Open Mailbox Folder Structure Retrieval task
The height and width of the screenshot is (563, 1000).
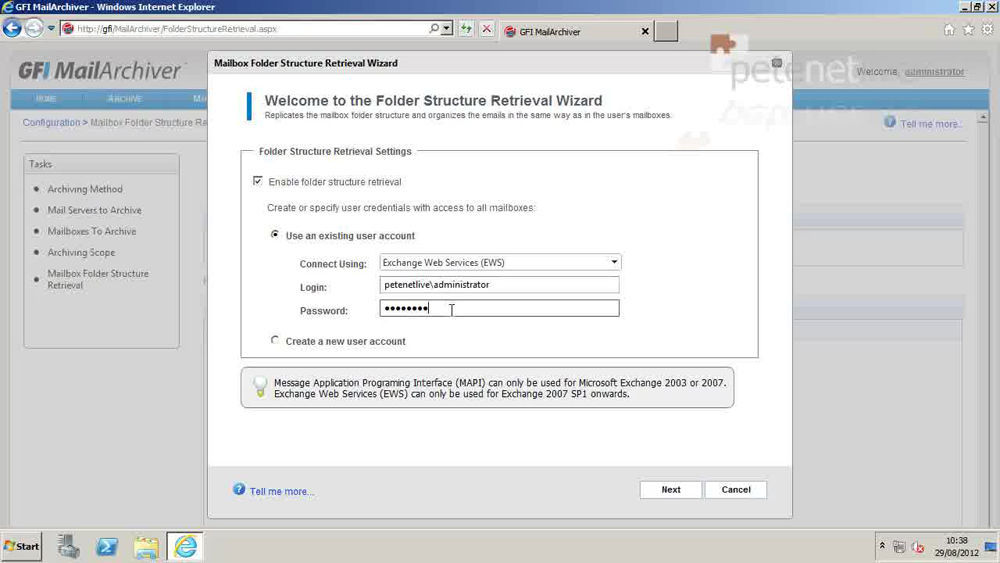pyautogui.click(x=98, y=279)
